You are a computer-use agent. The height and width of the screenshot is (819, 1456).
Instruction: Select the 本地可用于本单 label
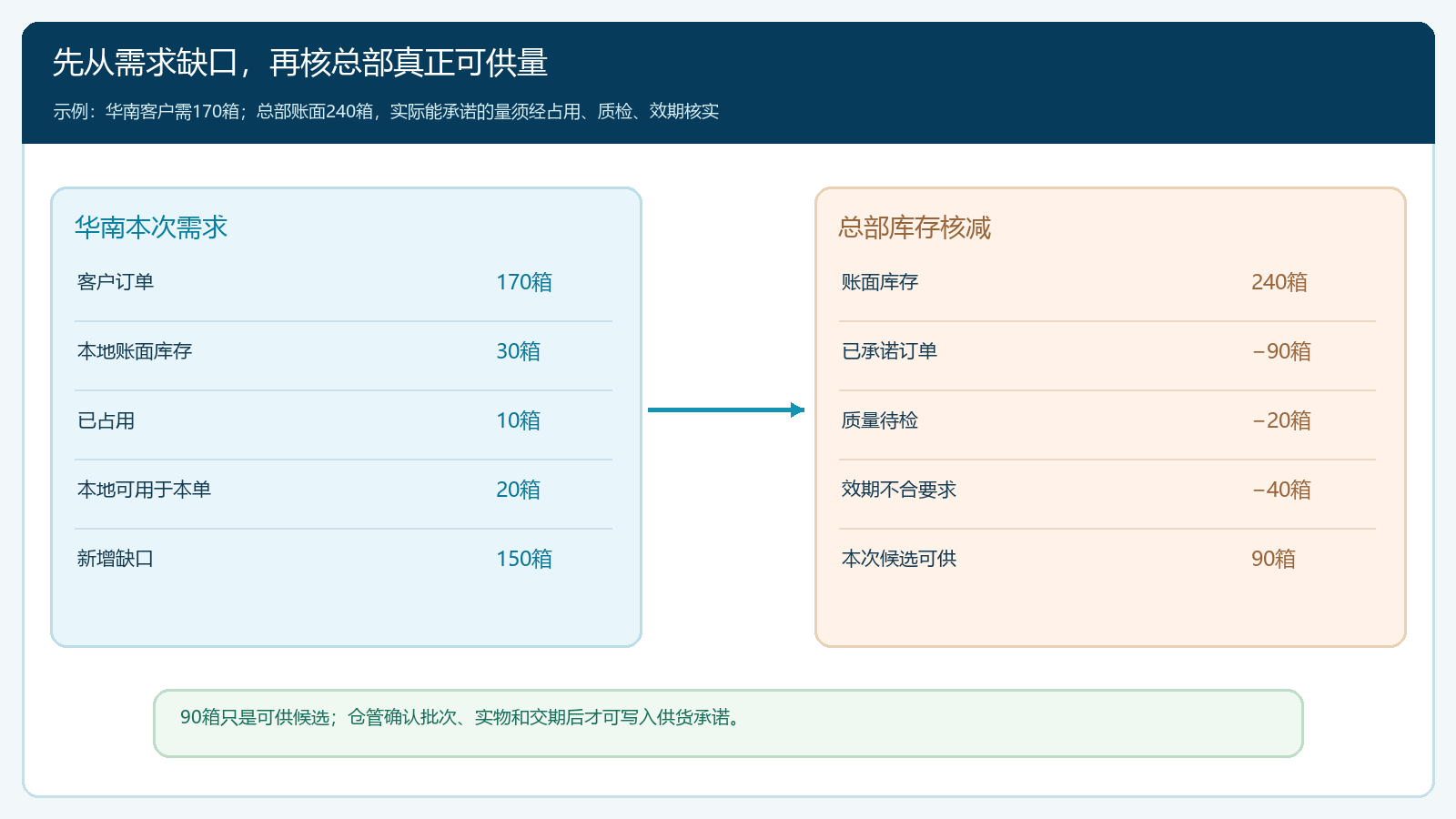pos(144,490)
